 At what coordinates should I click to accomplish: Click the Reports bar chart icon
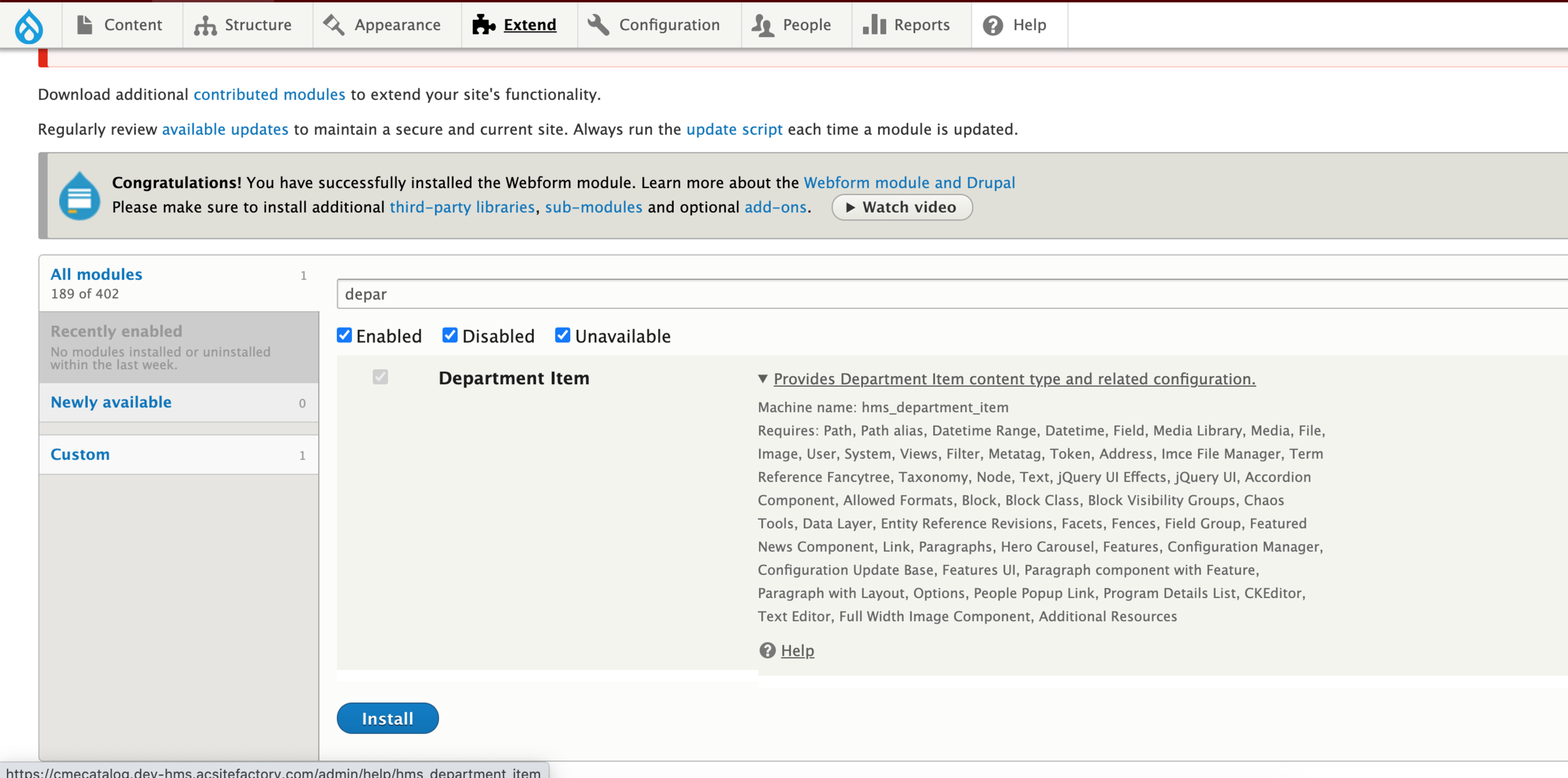(874, 25)
